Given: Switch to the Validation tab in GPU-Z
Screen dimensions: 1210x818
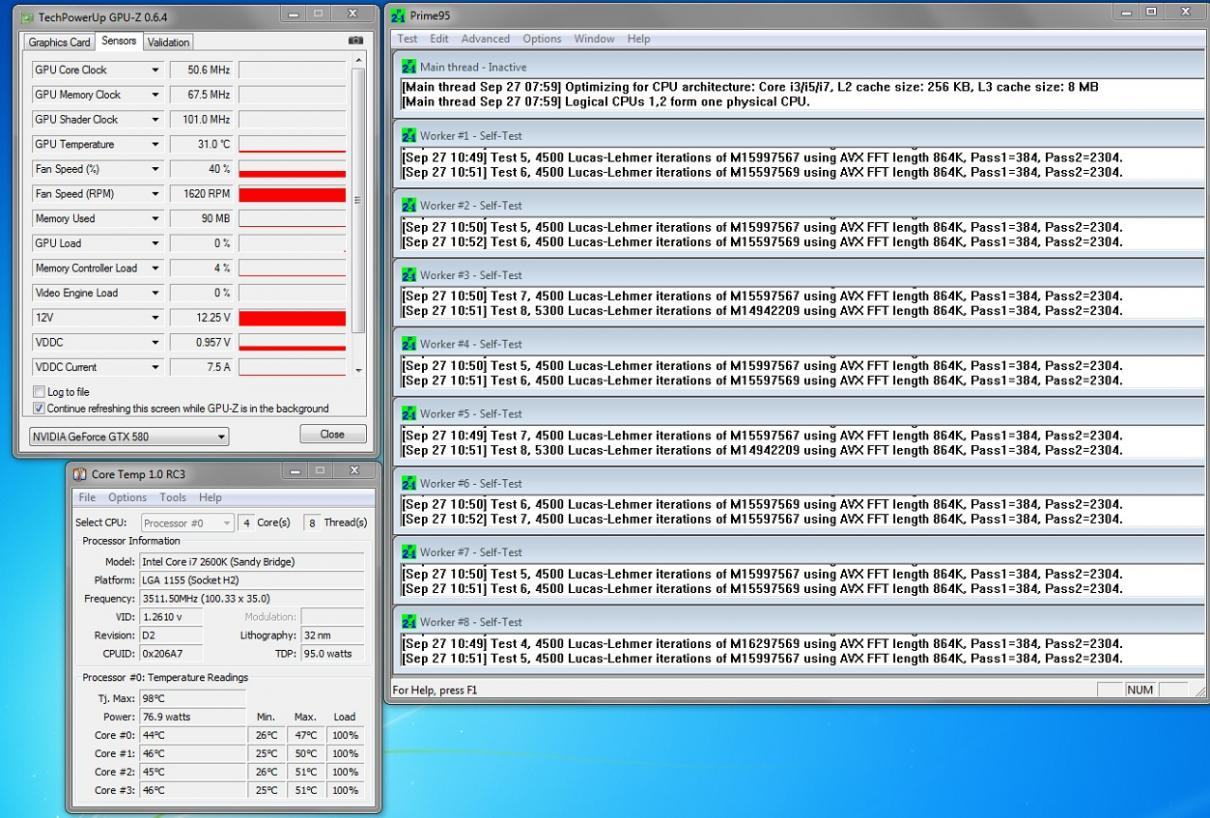Looking at the screenshot, I should click(168, 42).
